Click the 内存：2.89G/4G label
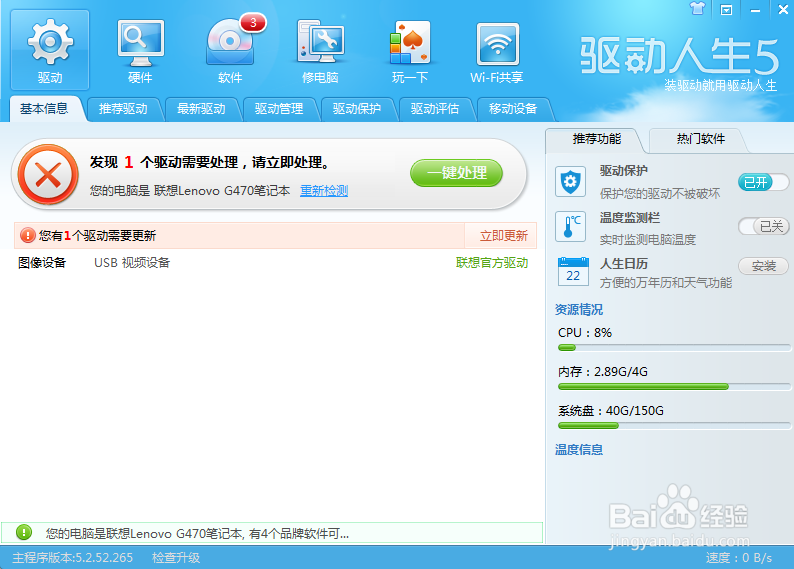This screenshot has width=794, height=569. pos(603,372)
